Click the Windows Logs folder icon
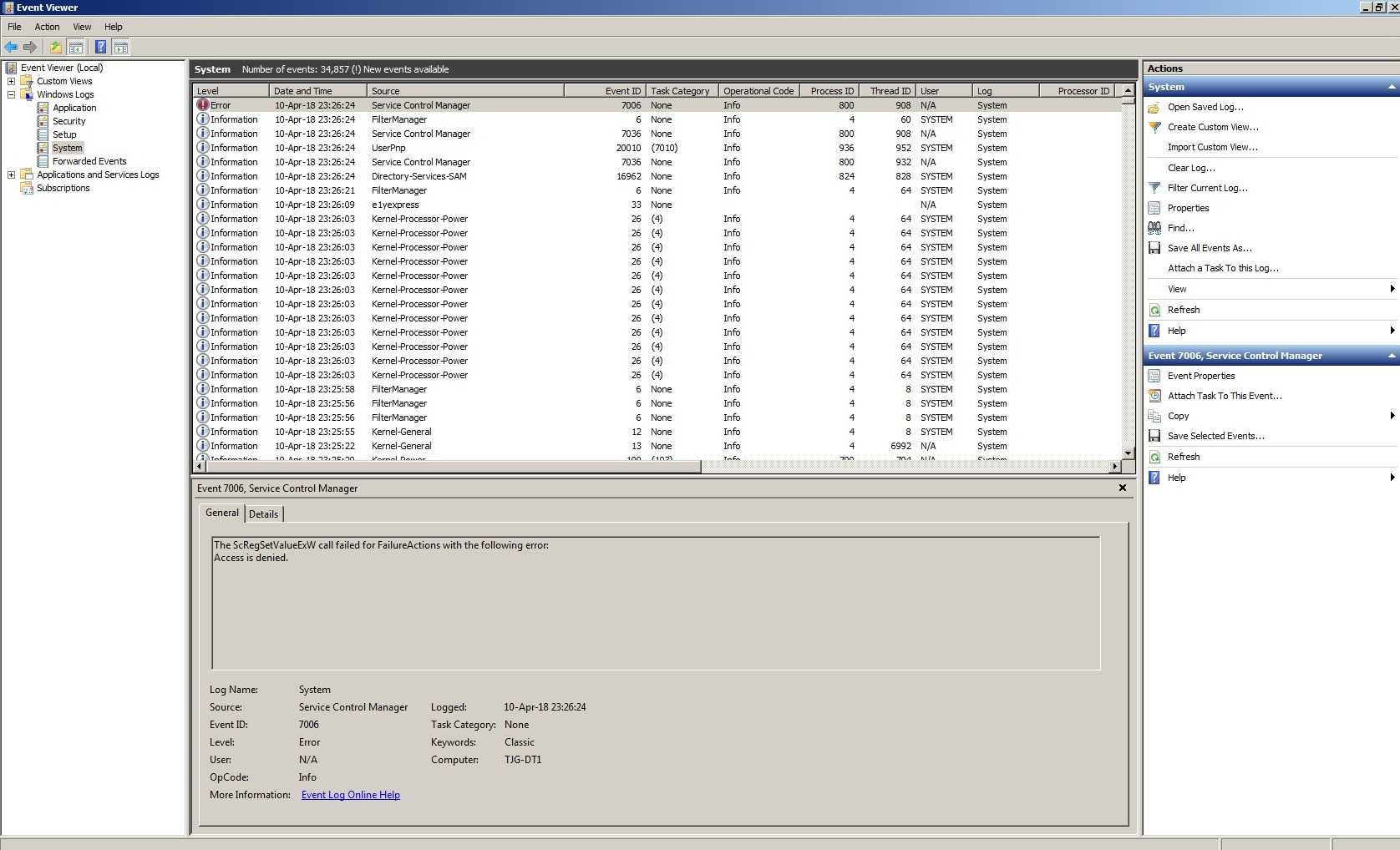The image size is (1400, 850). click(27, 94)
